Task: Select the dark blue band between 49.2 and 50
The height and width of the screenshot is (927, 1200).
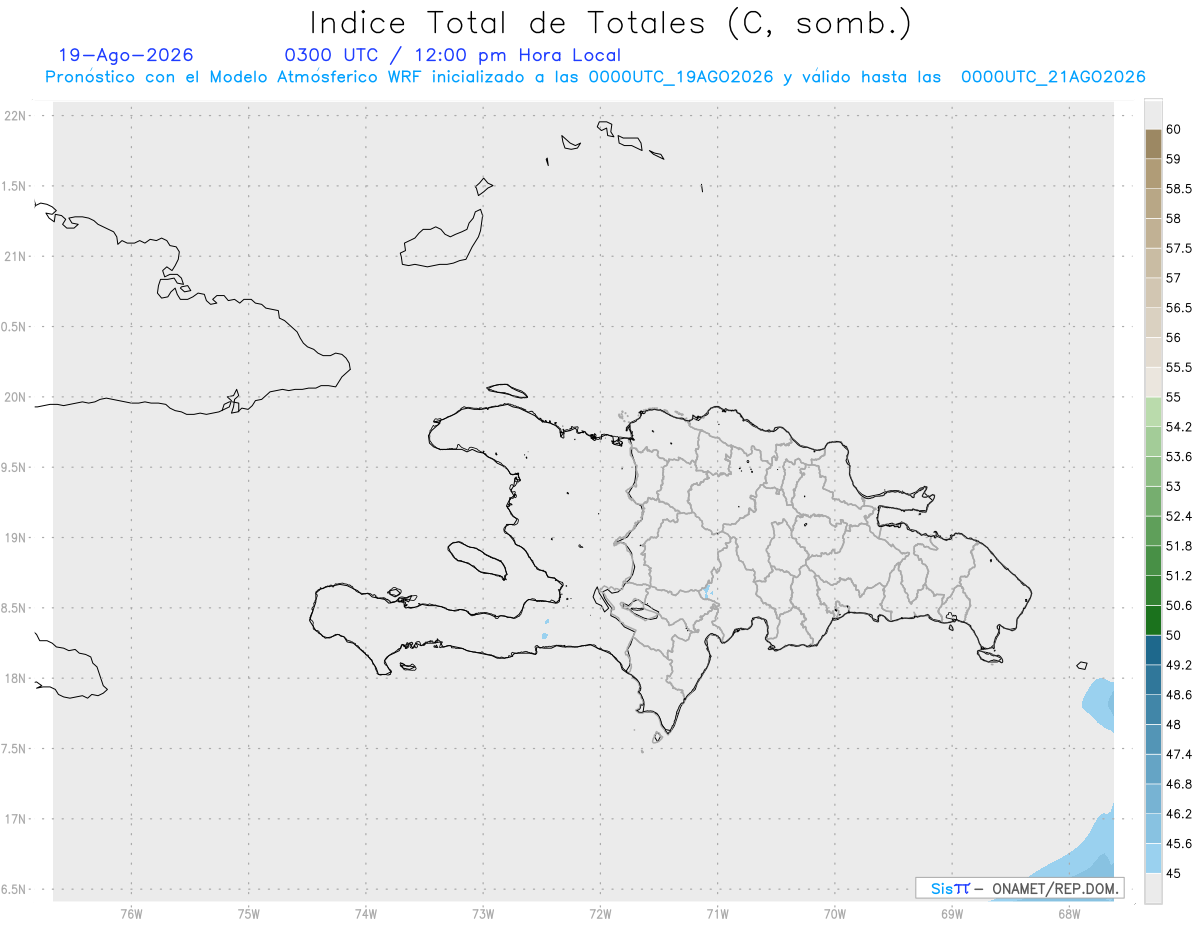Action: click(1153, 650)
